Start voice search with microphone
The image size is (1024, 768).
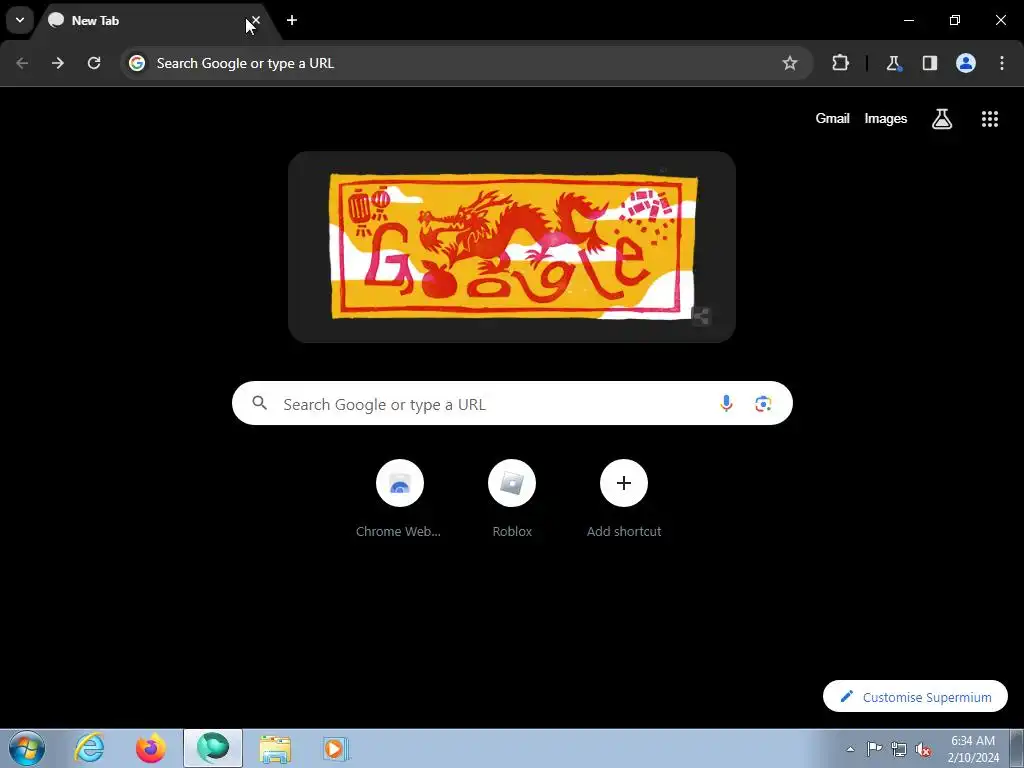(726, 403)
